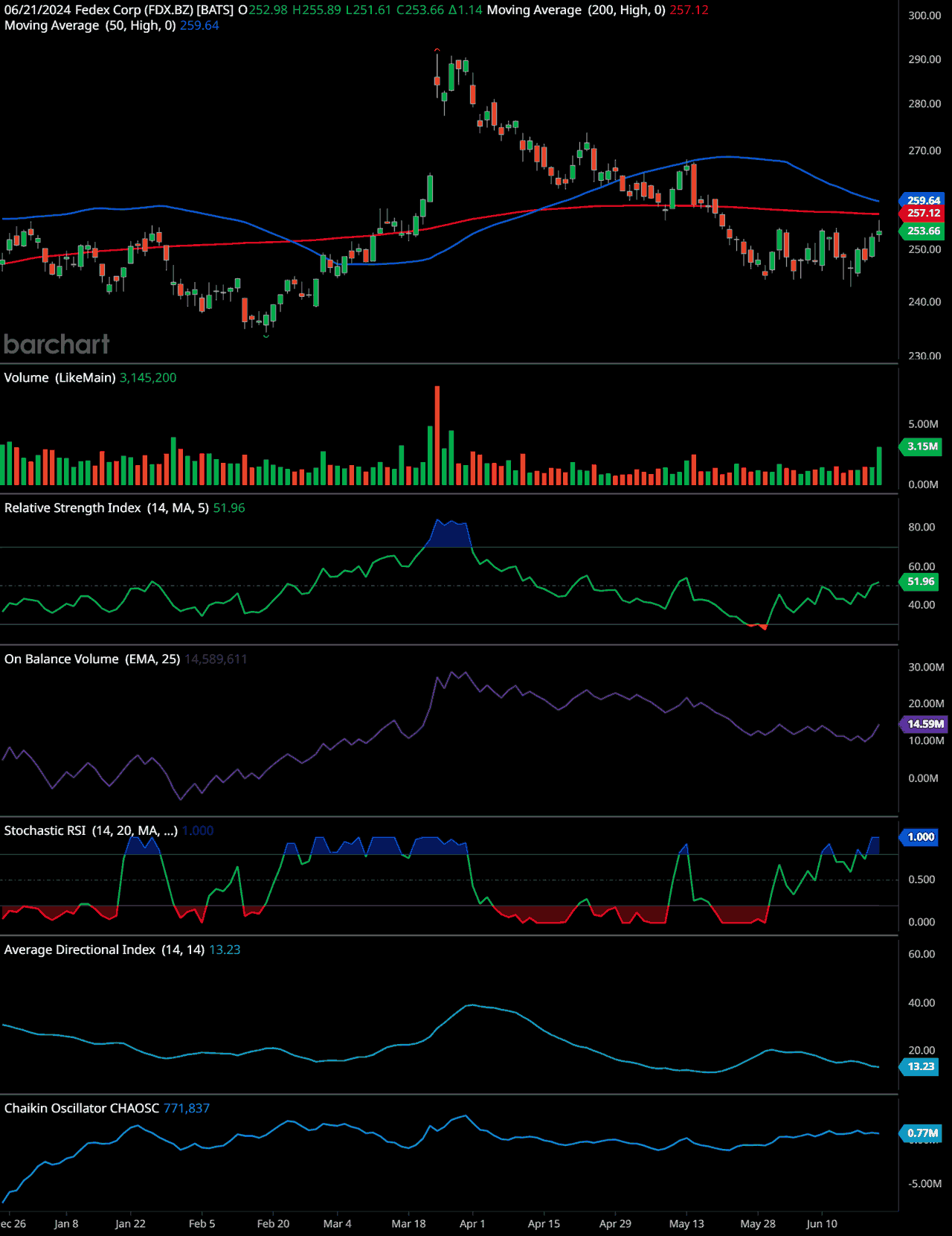Screen dimensions: 952x1236
Task: Click the Feb 20 date label
Action: pos(273,1224)
